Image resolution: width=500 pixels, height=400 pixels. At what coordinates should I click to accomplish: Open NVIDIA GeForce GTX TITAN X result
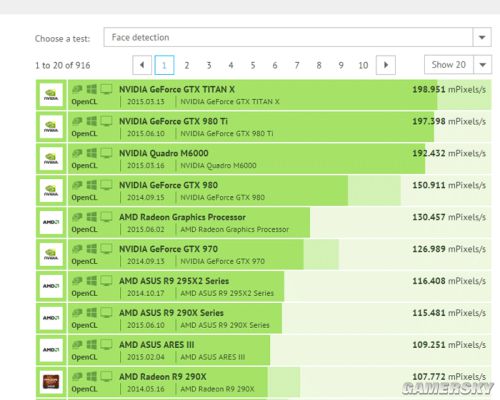point(177,89)
